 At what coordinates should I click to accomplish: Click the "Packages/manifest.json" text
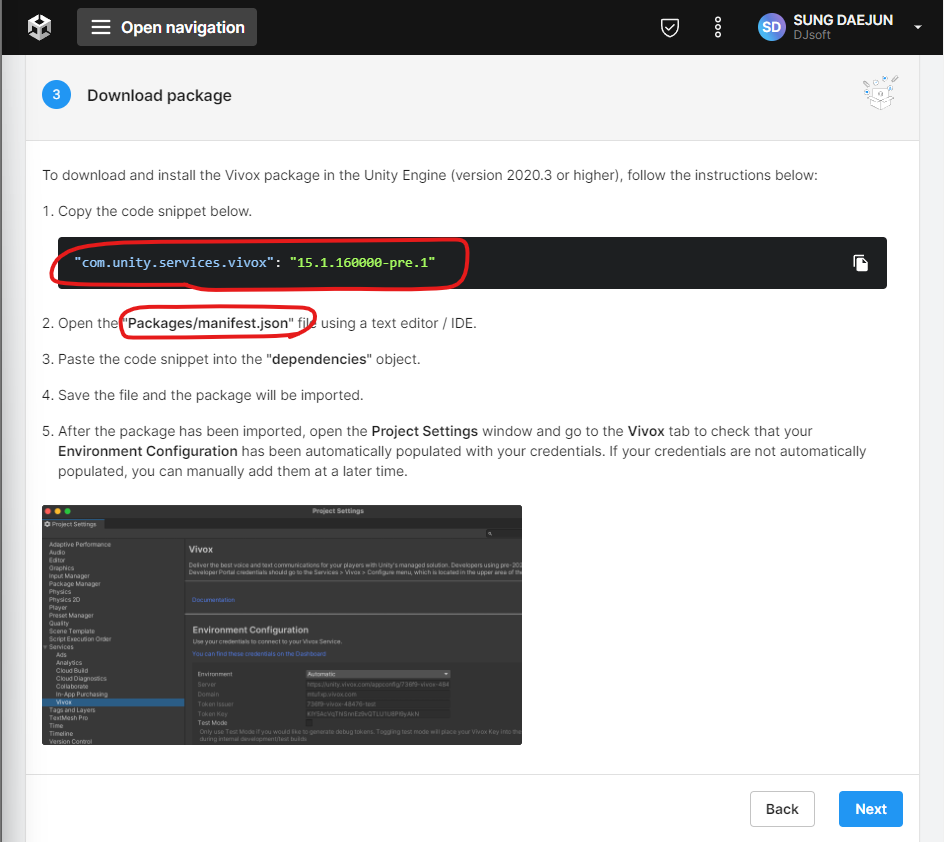(x=208, y=323)
